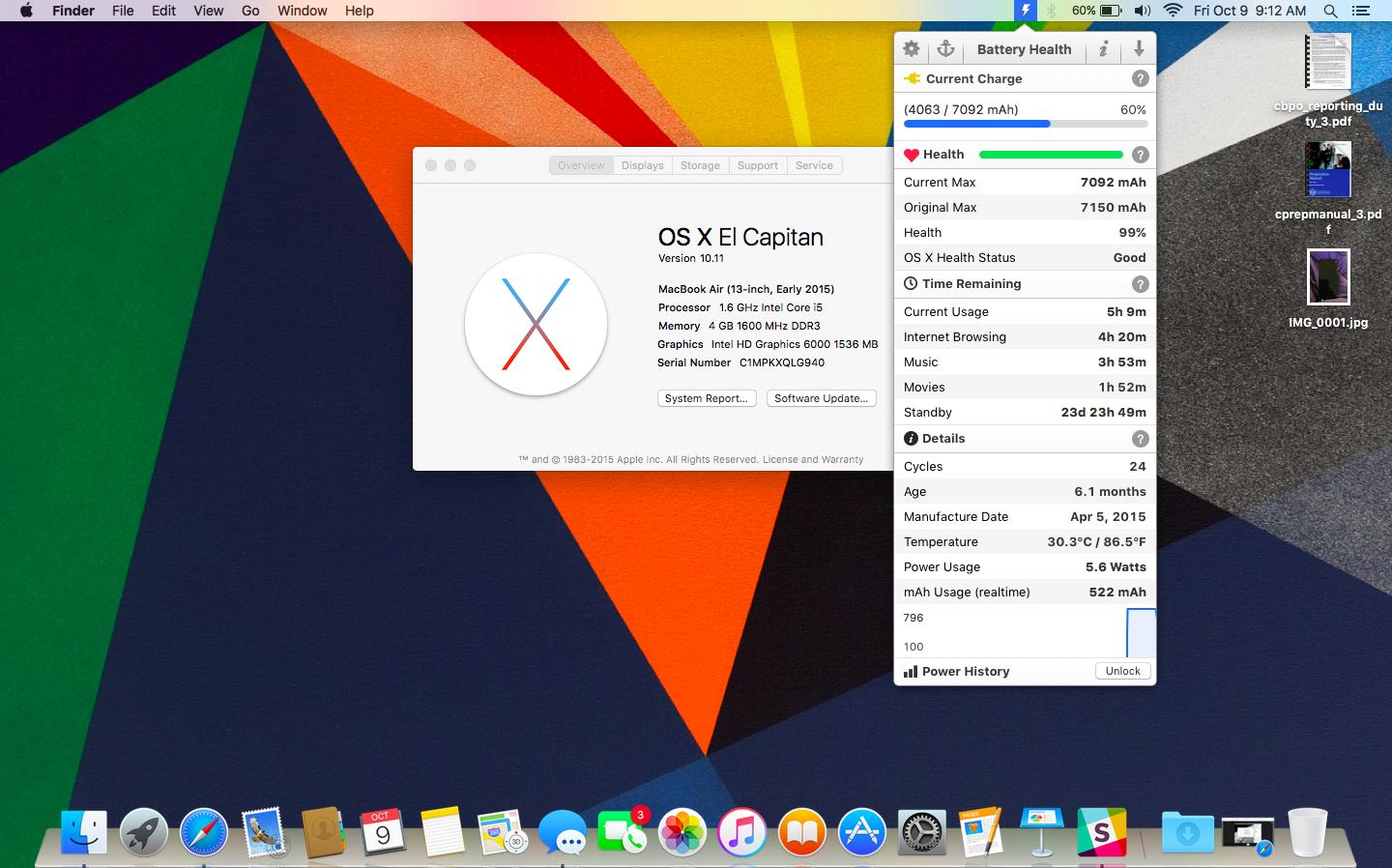The image size is (1392, 868).
Task: Open Finder from the Dock
Action: (84, 831)
